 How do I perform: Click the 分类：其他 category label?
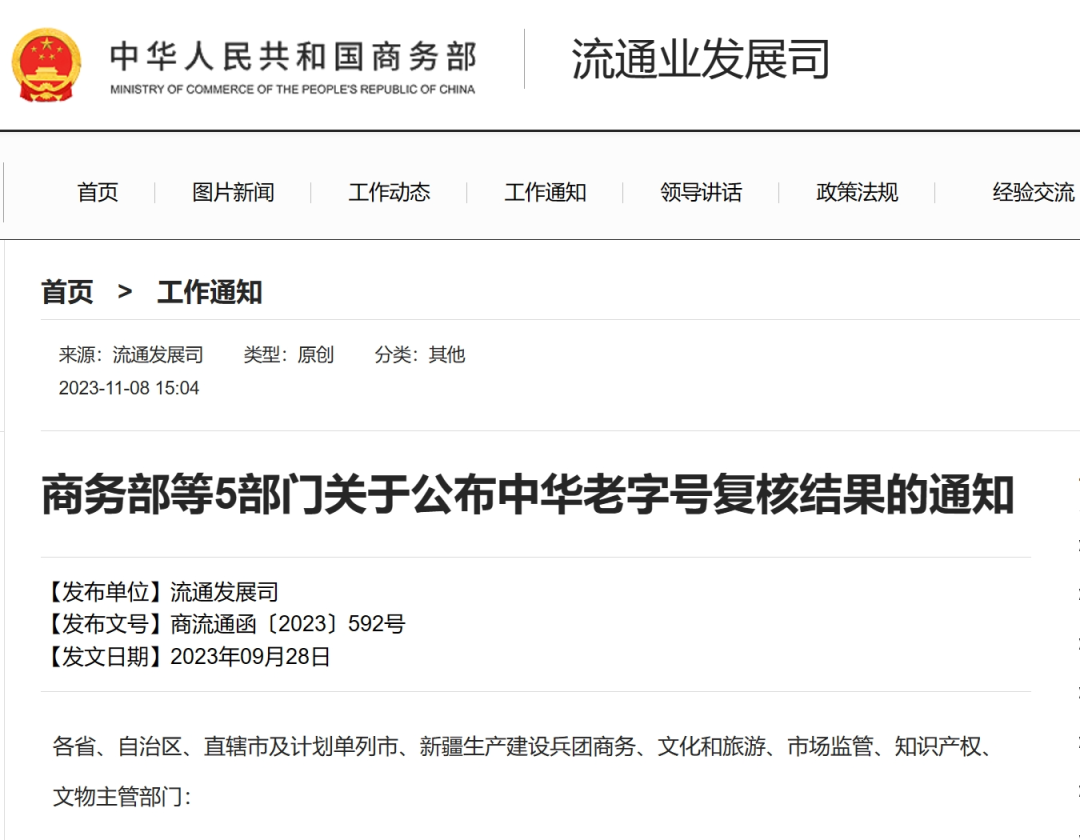pyautogui.click(x=420, y=355)
